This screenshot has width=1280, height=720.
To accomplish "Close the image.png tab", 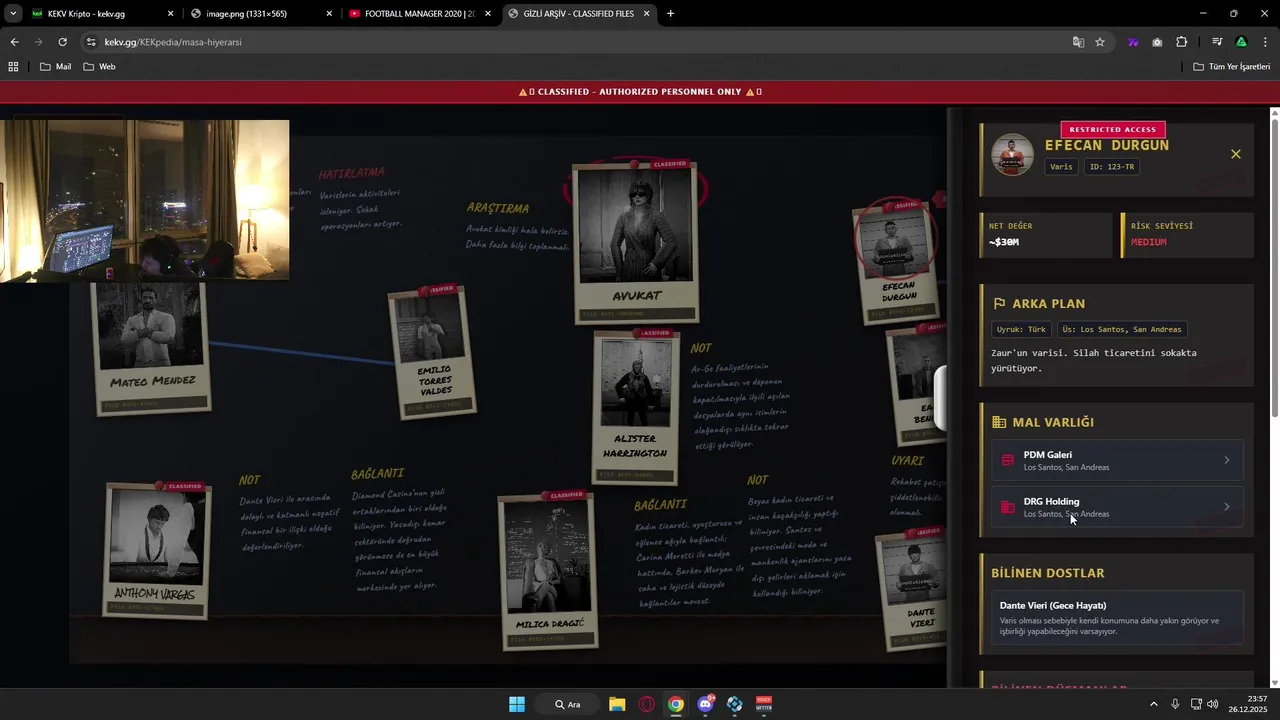I will point(329,14).
